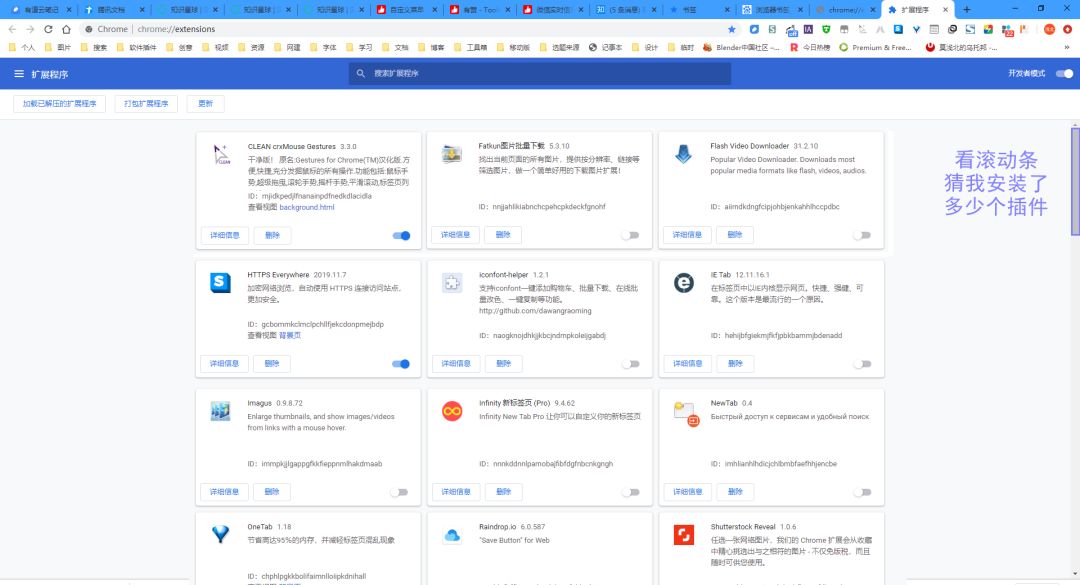This screenshot has height=585, width=1080.
Task: Disable CLEAN crxMouse Gestures extension
Action: (x=402, y=236)
